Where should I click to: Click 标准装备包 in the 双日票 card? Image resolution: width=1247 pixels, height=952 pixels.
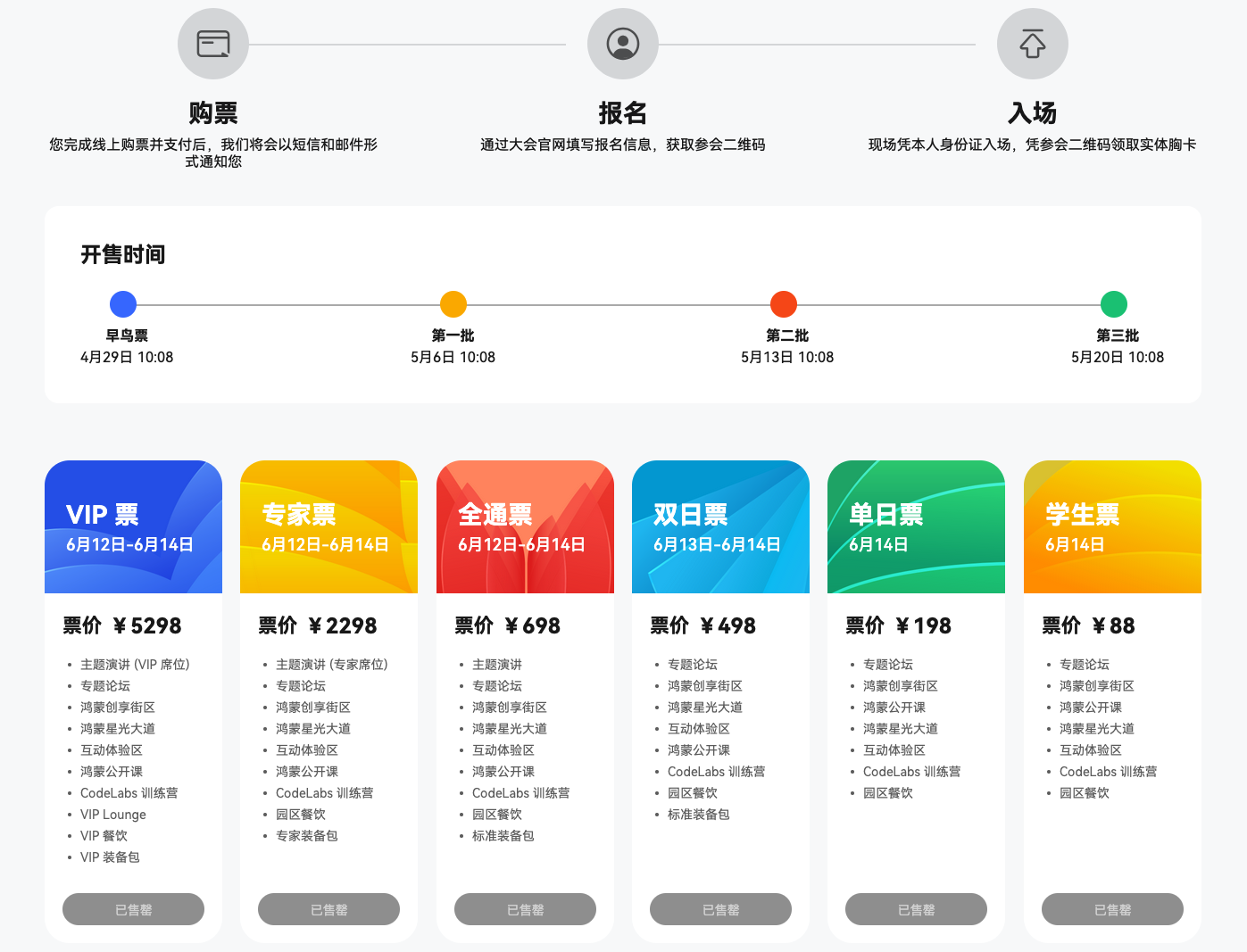699,815
